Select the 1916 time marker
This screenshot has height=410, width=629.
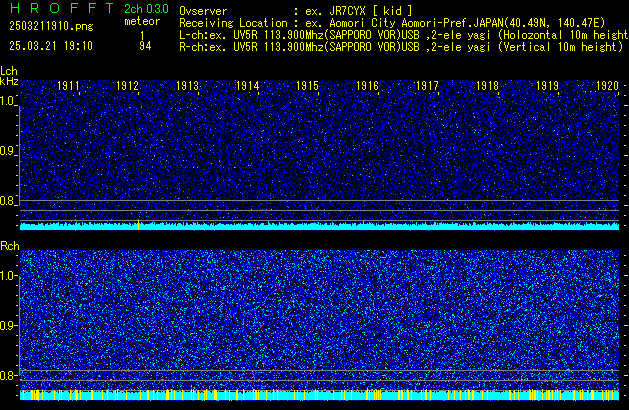pos(367,86)
